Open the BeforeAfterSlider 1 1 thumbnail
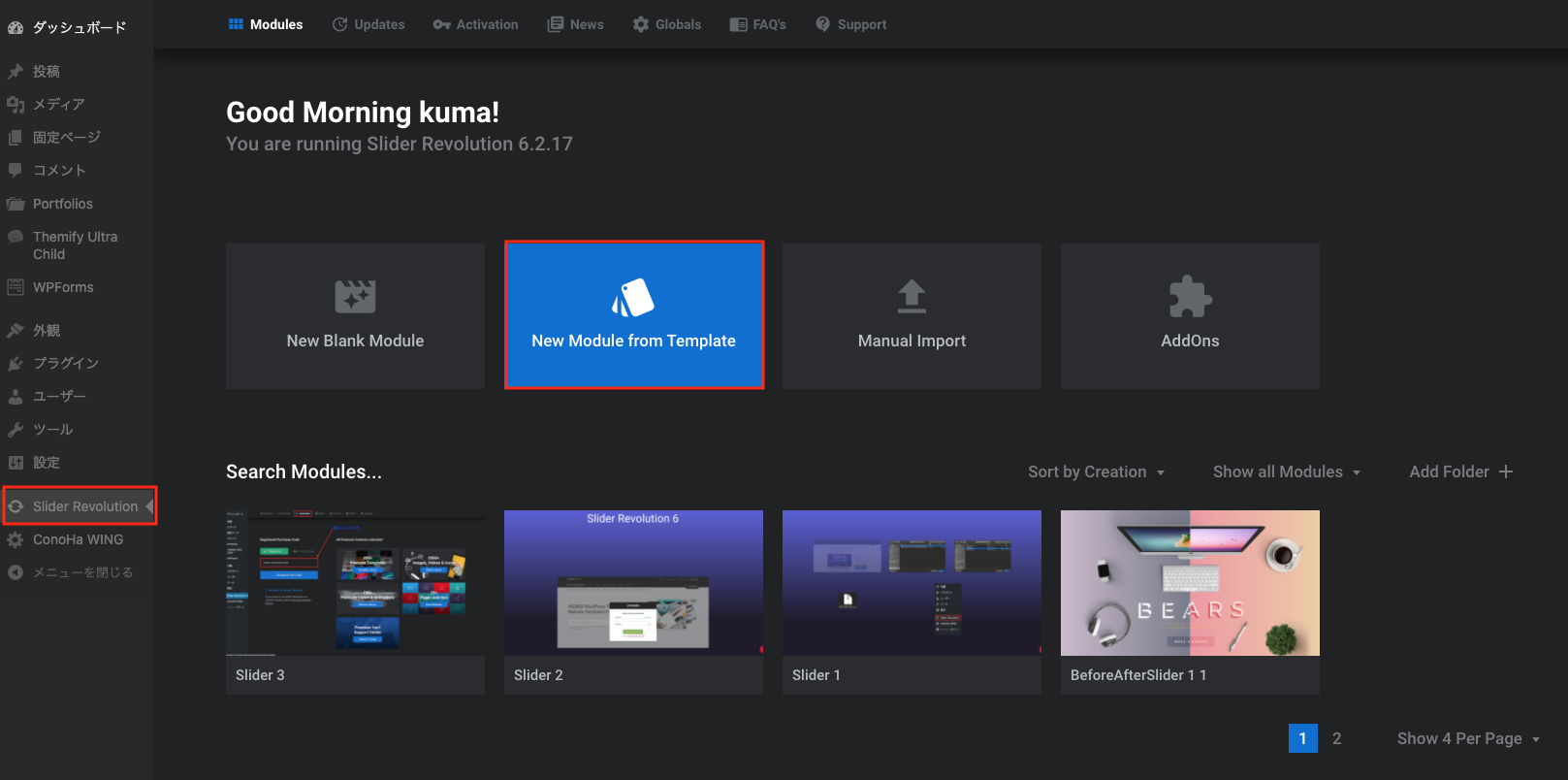The height and width of the screenshot is (780, 1568). click(1190, 583)
